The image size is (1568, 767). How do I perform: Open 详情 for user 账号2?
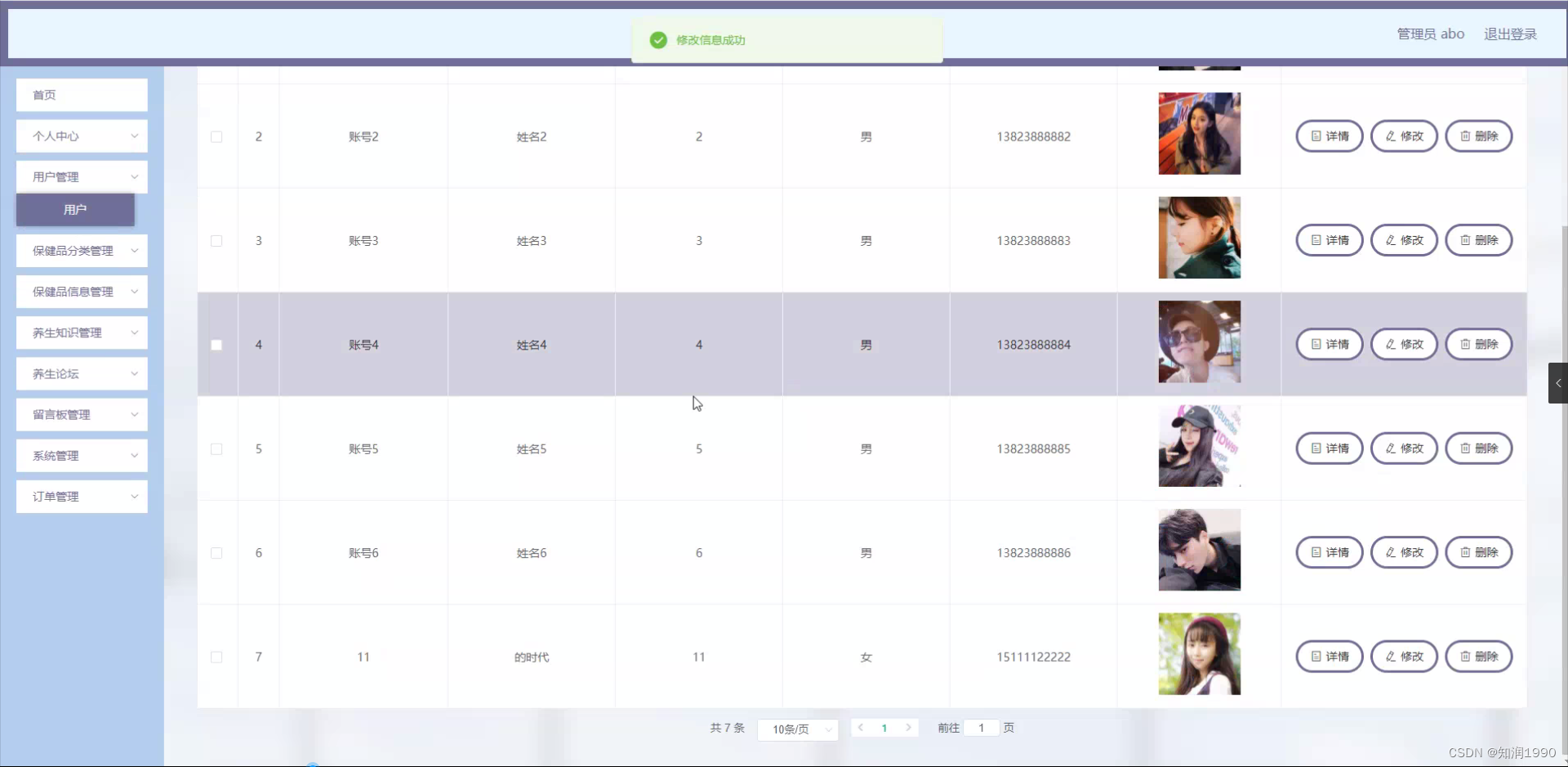point(1328,136)
